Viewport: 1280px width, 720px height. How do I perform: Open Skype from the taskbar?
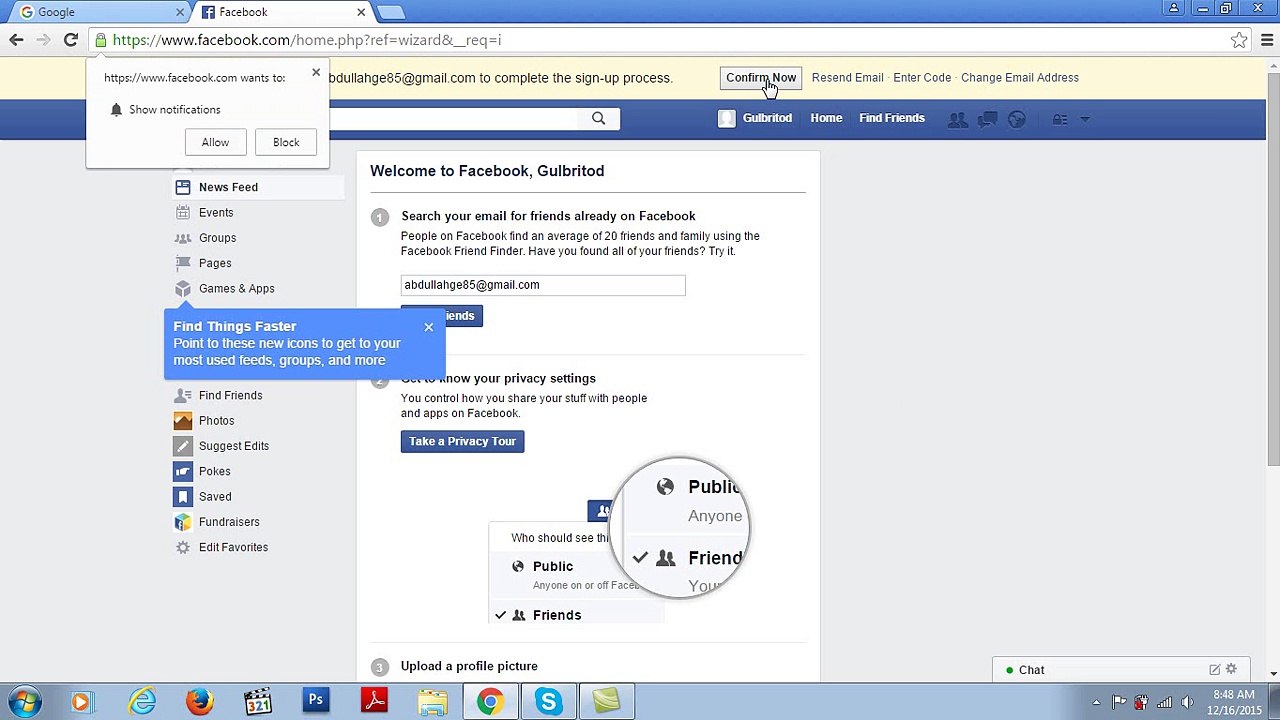pyautogui.click(x=548, y=701)
